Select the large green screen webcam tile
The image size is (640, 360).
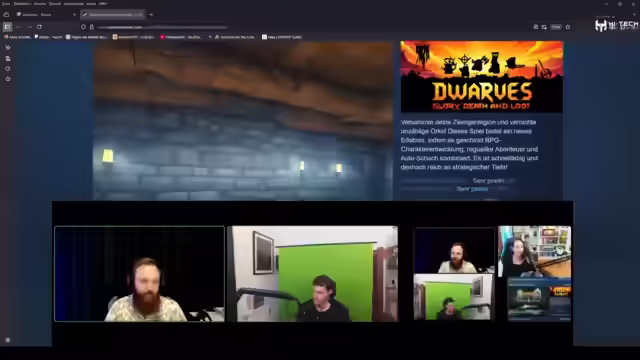[312, 274]
